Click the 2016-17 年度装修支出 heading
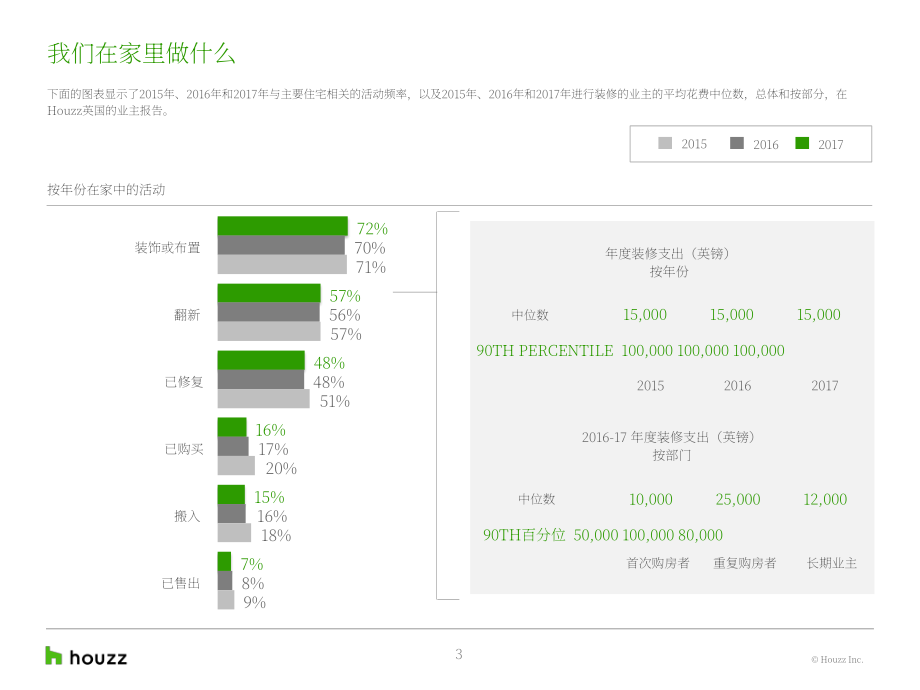The height and width of the screenshot is (690, 920). [669, 437]
